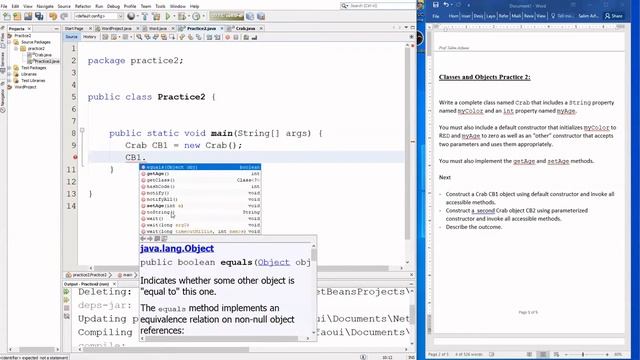
Task: Click the Build Project hammer icon
Action: click(x=144, y=16)
